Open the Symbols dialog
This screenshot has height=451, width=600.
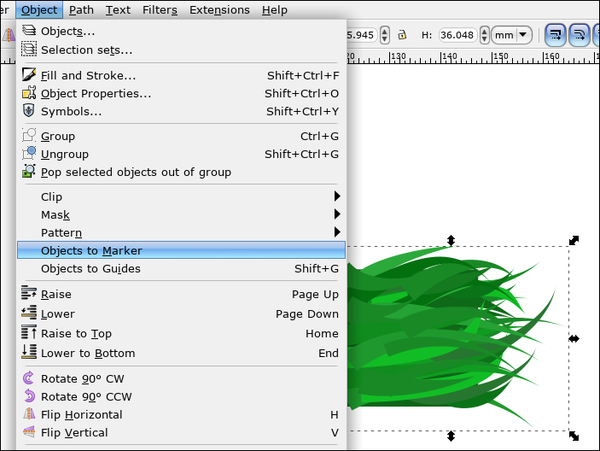pyautogui.click(x=71, y=111)
